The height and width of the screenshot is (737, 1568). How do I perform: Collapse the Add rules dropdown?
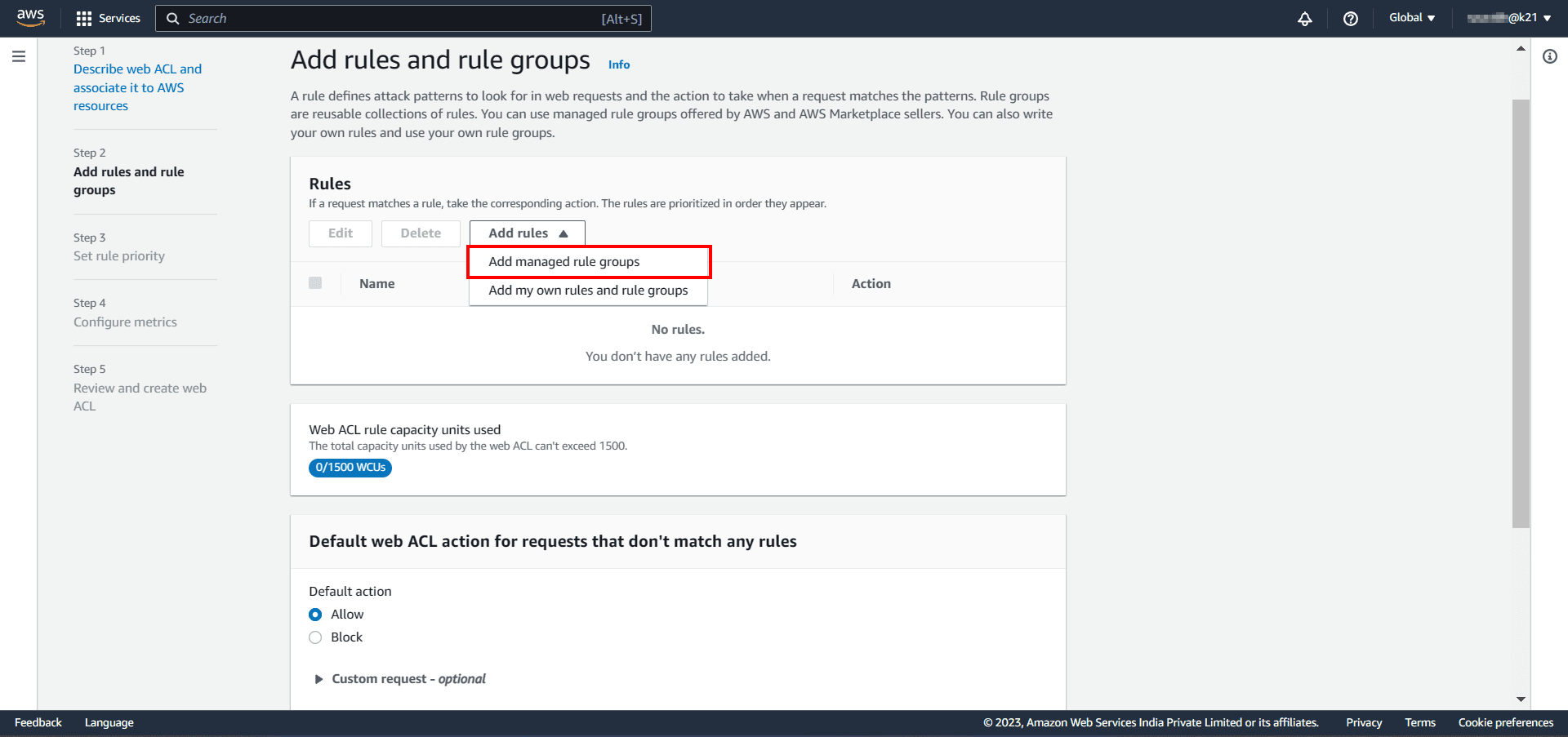coord(527,233)
